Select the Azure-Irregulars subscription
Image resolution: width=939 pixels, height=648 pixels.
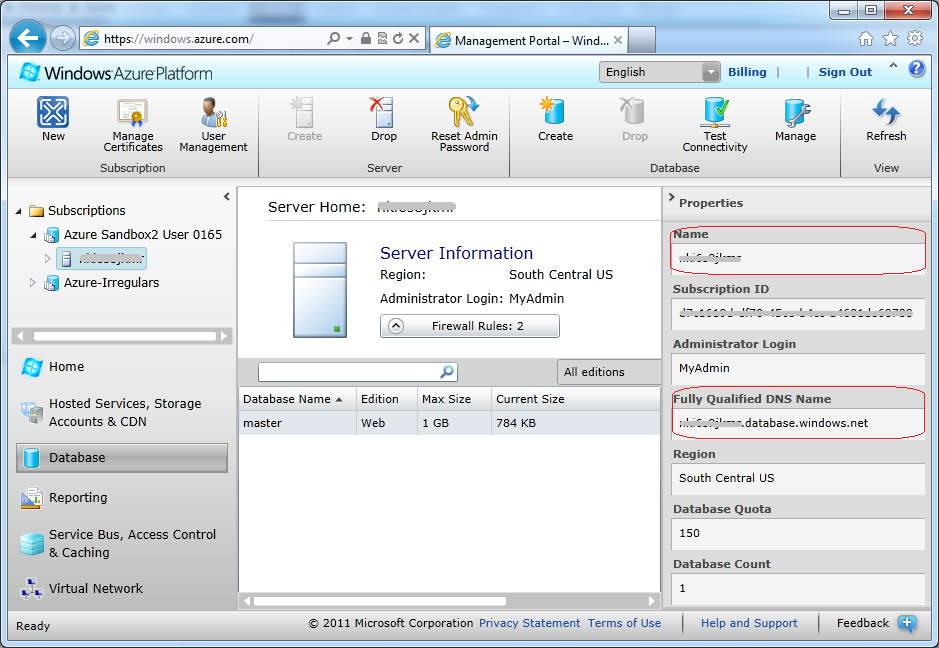click(x=111, y=283)
